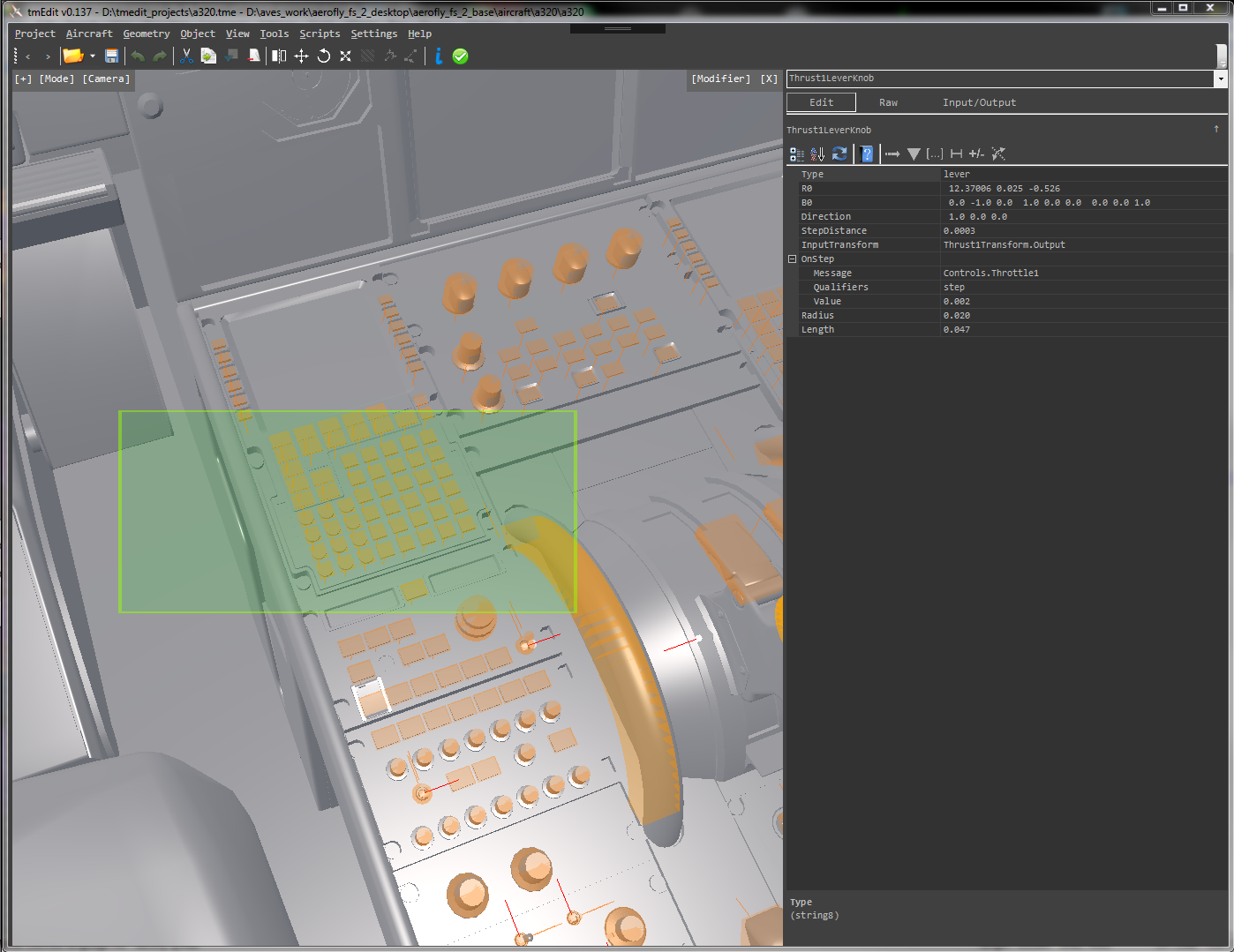Open the dropdown arrow next to folder icon

pyautogui.click(x=93, y=56)
